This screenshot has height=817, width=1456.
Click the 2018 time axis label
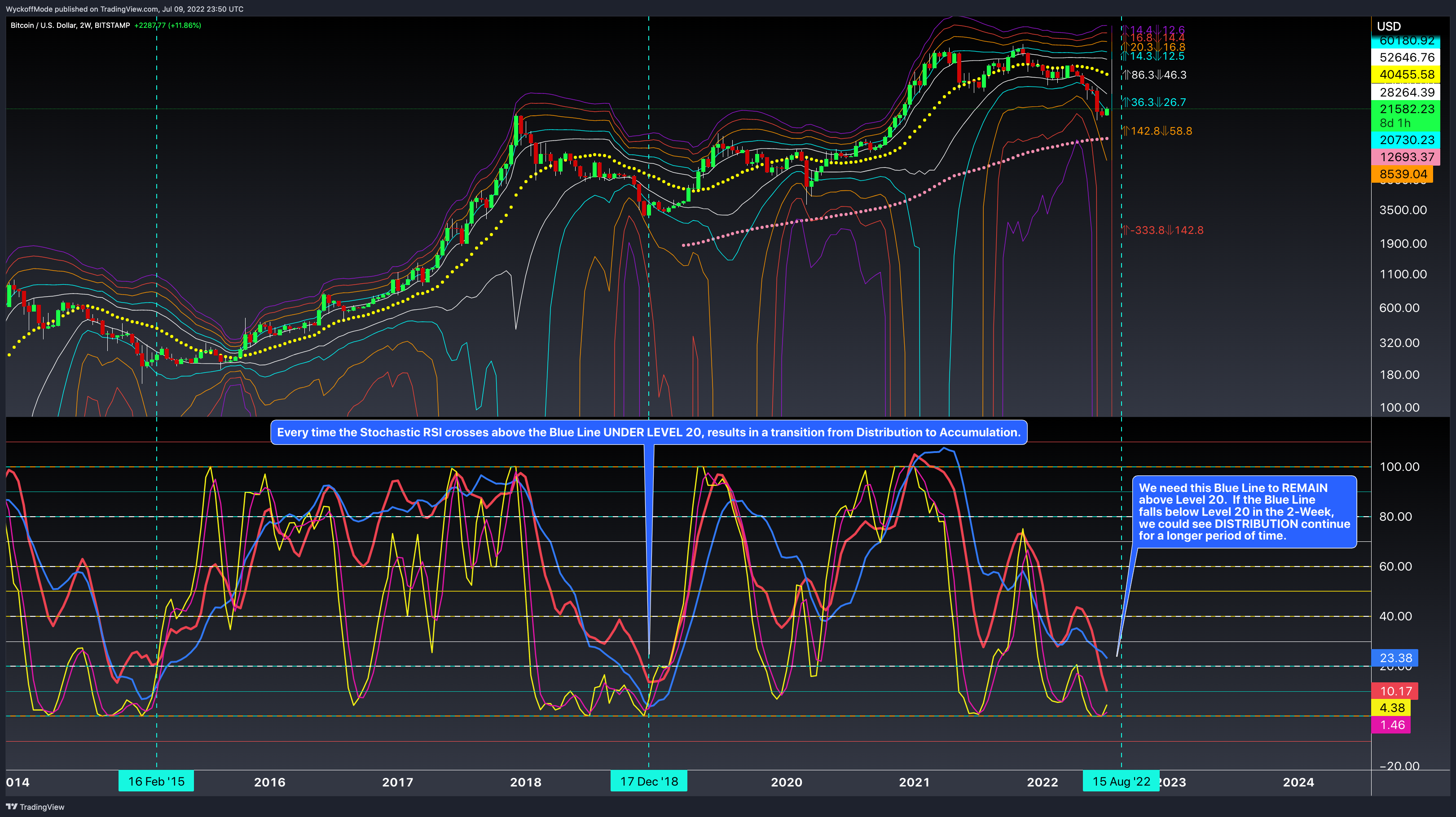click(526, 782)
